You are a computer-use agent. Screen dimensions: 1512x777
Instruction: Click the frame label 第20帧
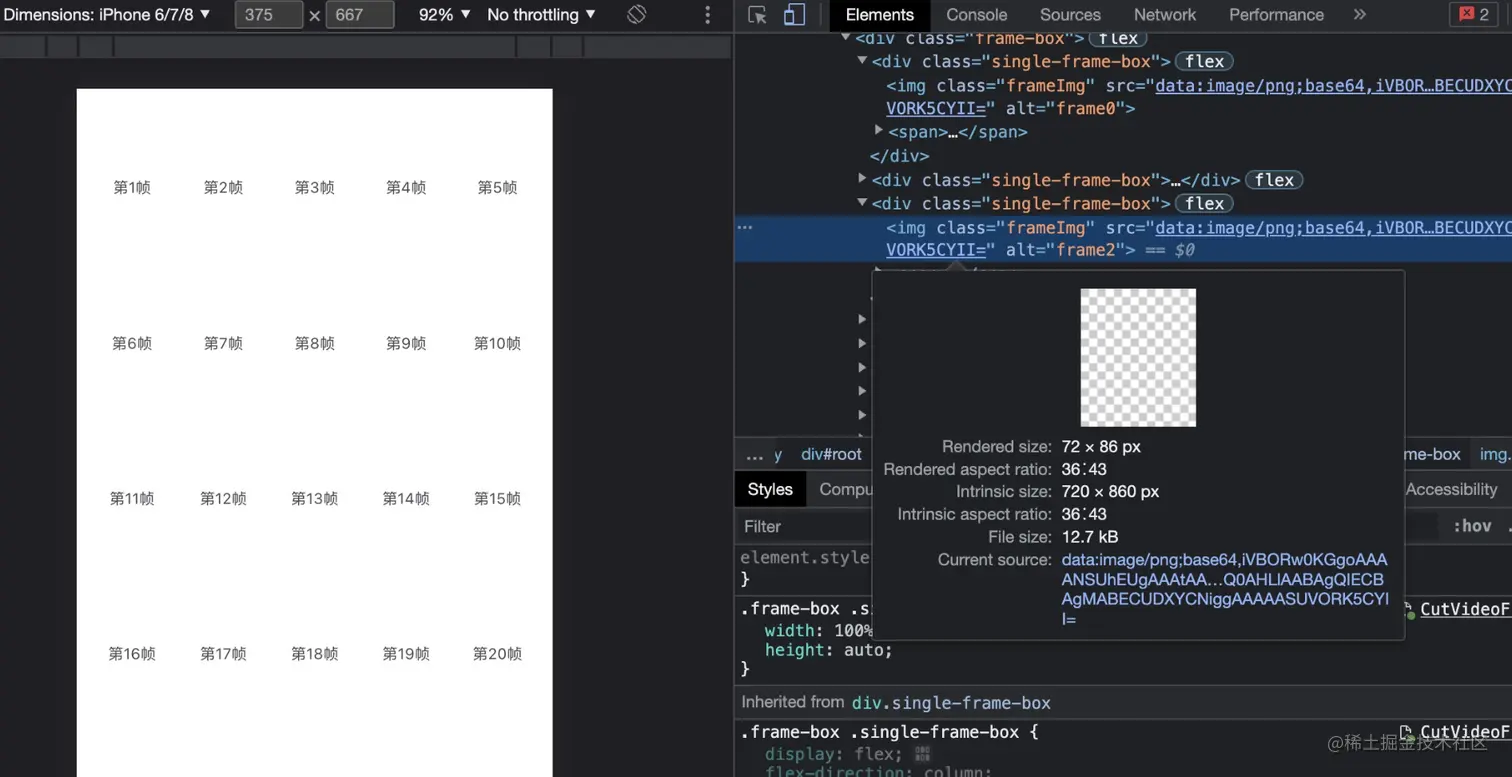497,654
